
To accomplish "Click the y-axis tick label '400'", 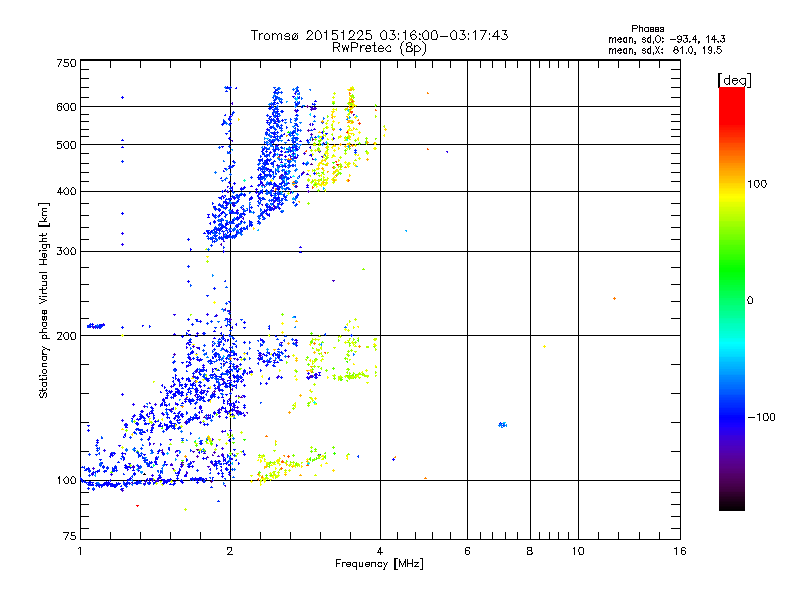I will tap(66, 191).
